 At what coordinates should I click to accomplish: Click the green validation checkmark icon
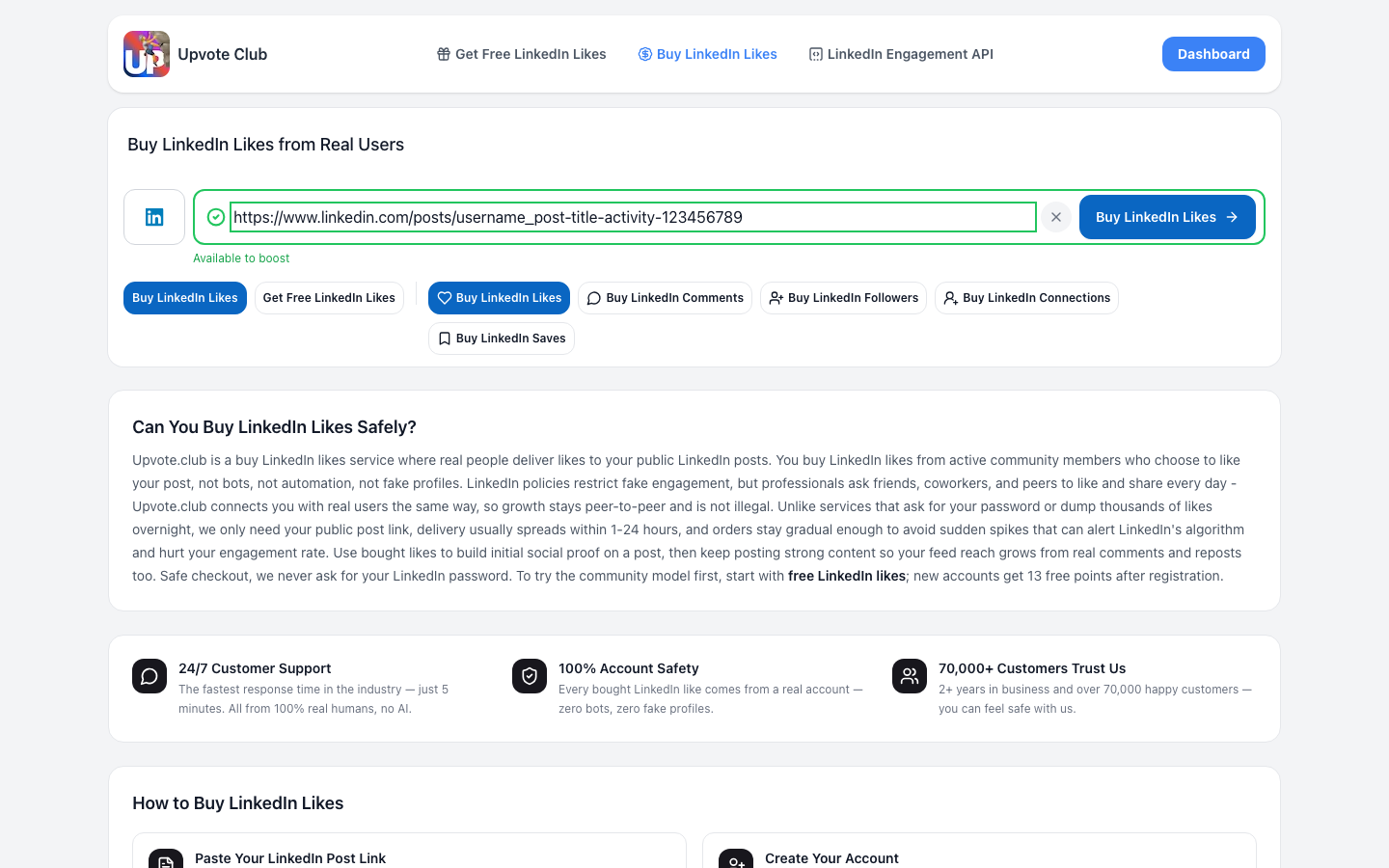(x=216, y=217)
